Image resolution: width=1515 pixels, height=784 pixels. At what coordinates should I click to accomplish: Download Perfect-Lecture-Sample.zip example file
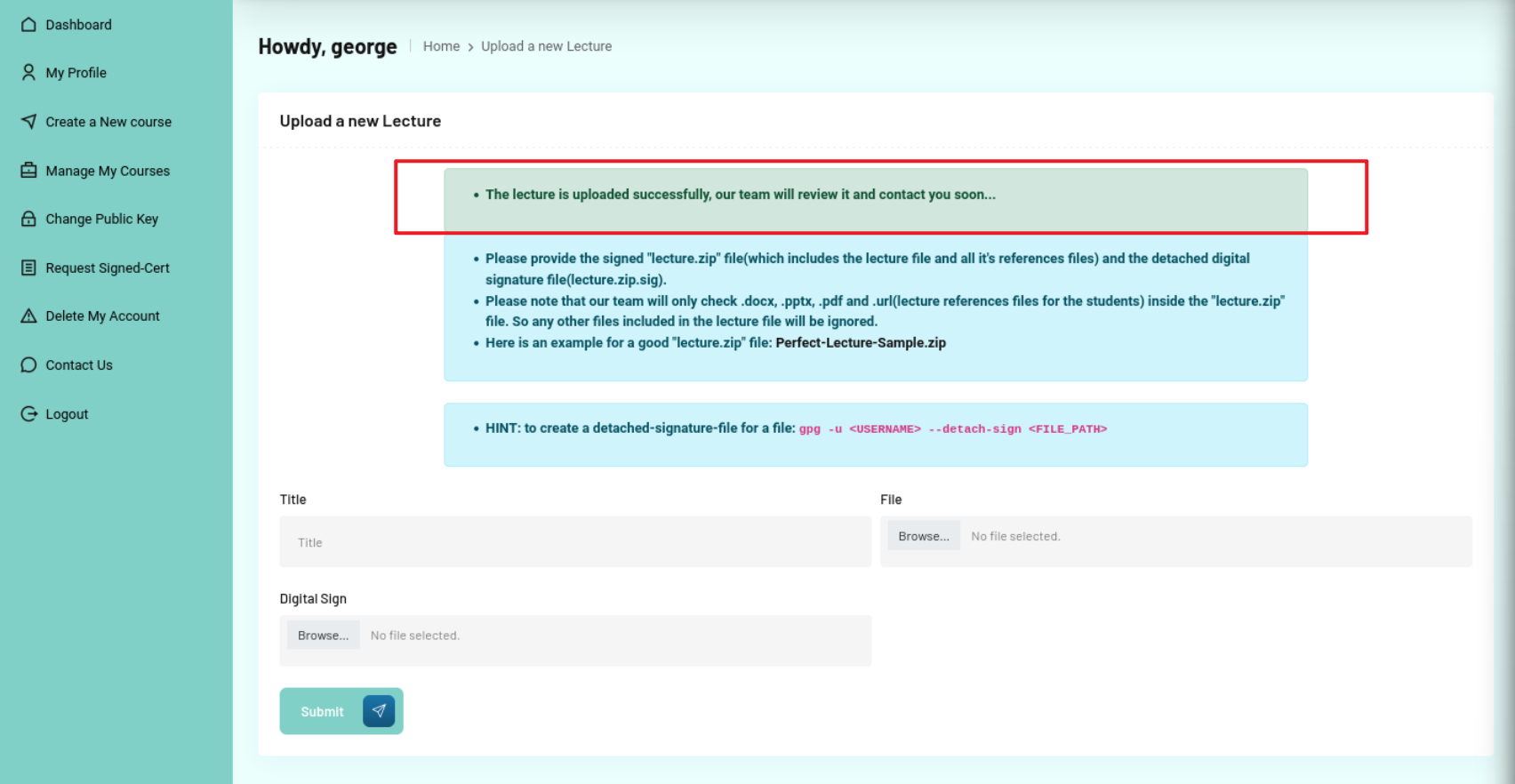point(860,343)
